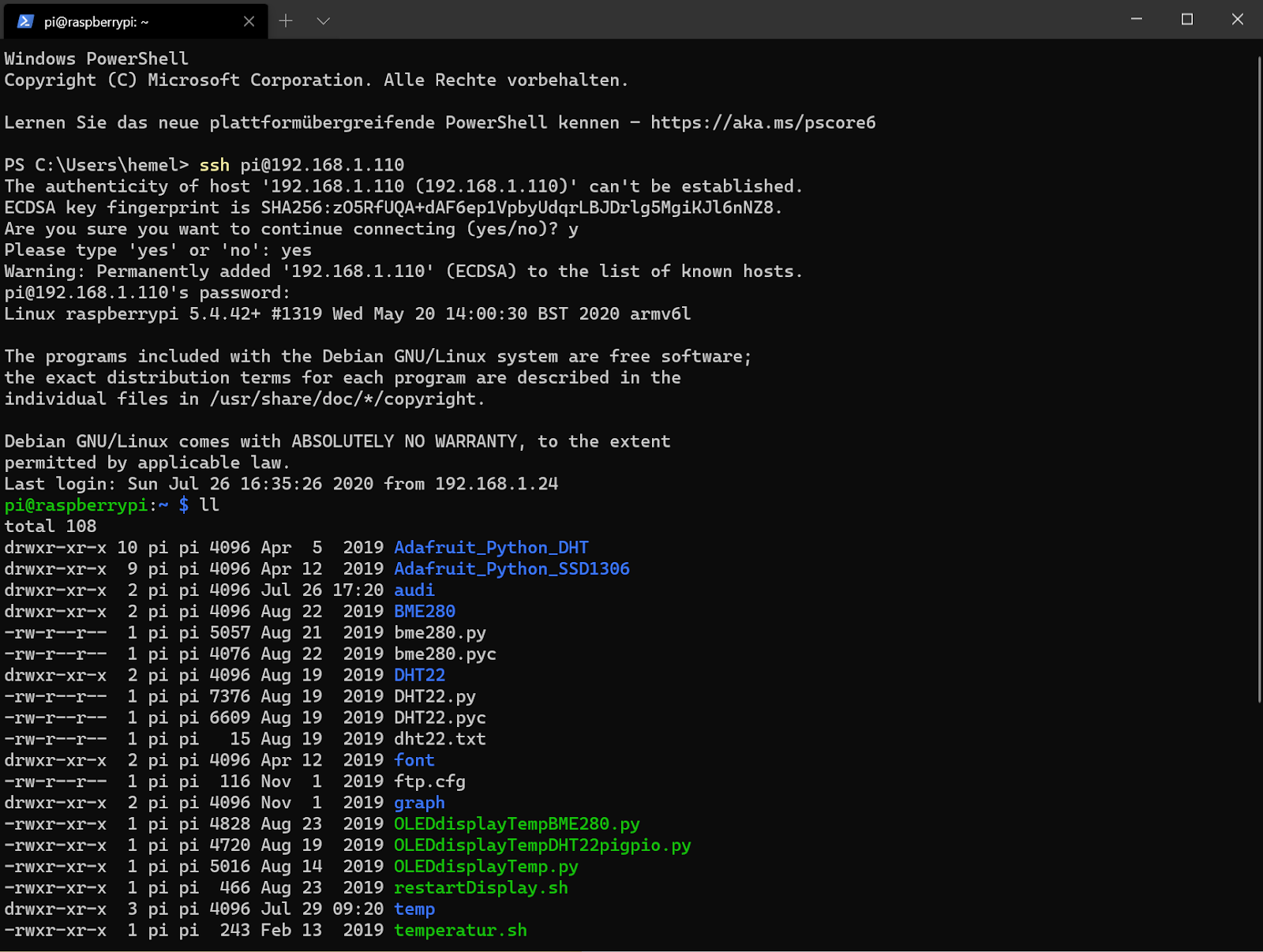Click the bme280.py file name
1263x952 pixels.
(x=440, y=633)
